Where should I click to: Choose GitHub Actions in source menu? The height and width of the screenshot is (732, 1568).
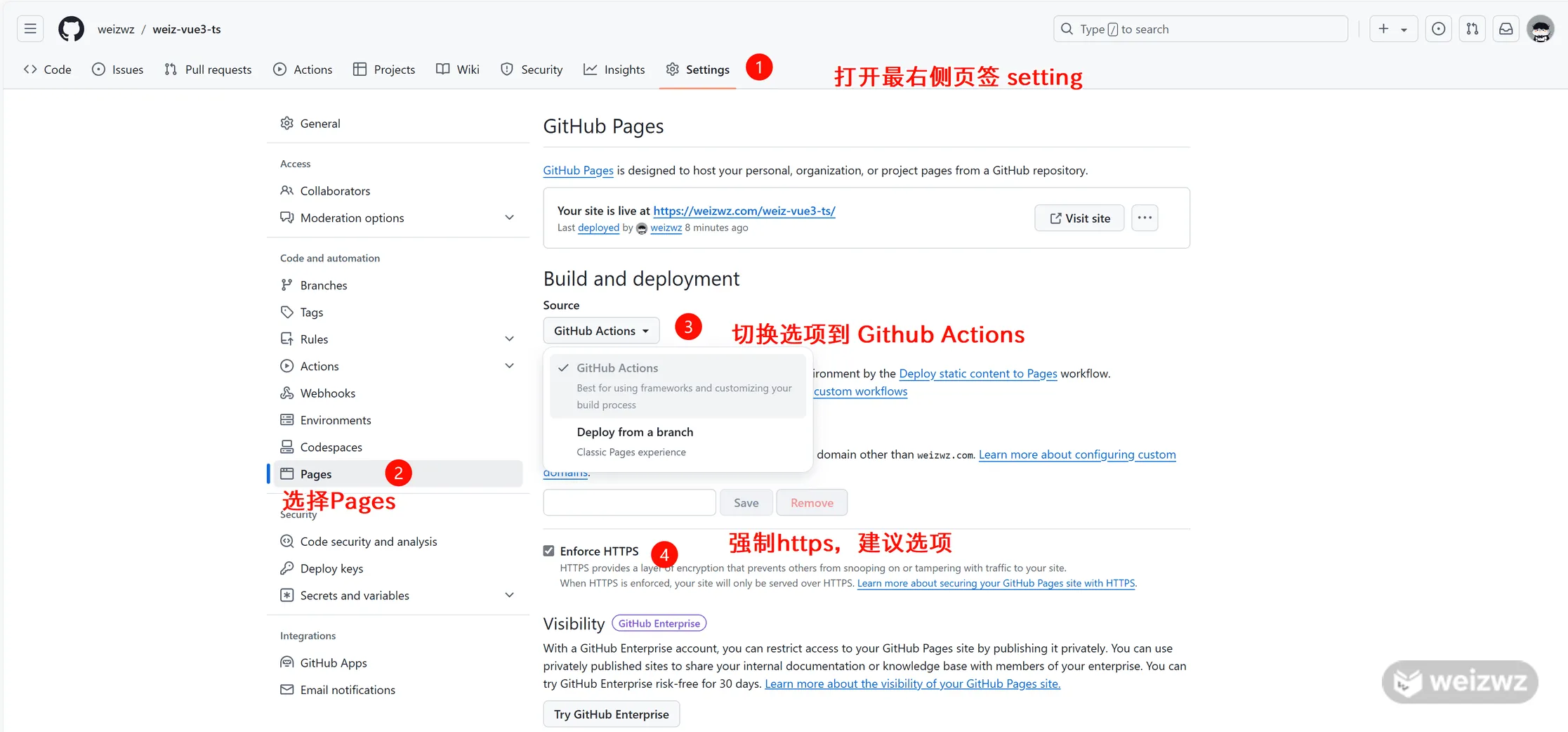(678, 386)
